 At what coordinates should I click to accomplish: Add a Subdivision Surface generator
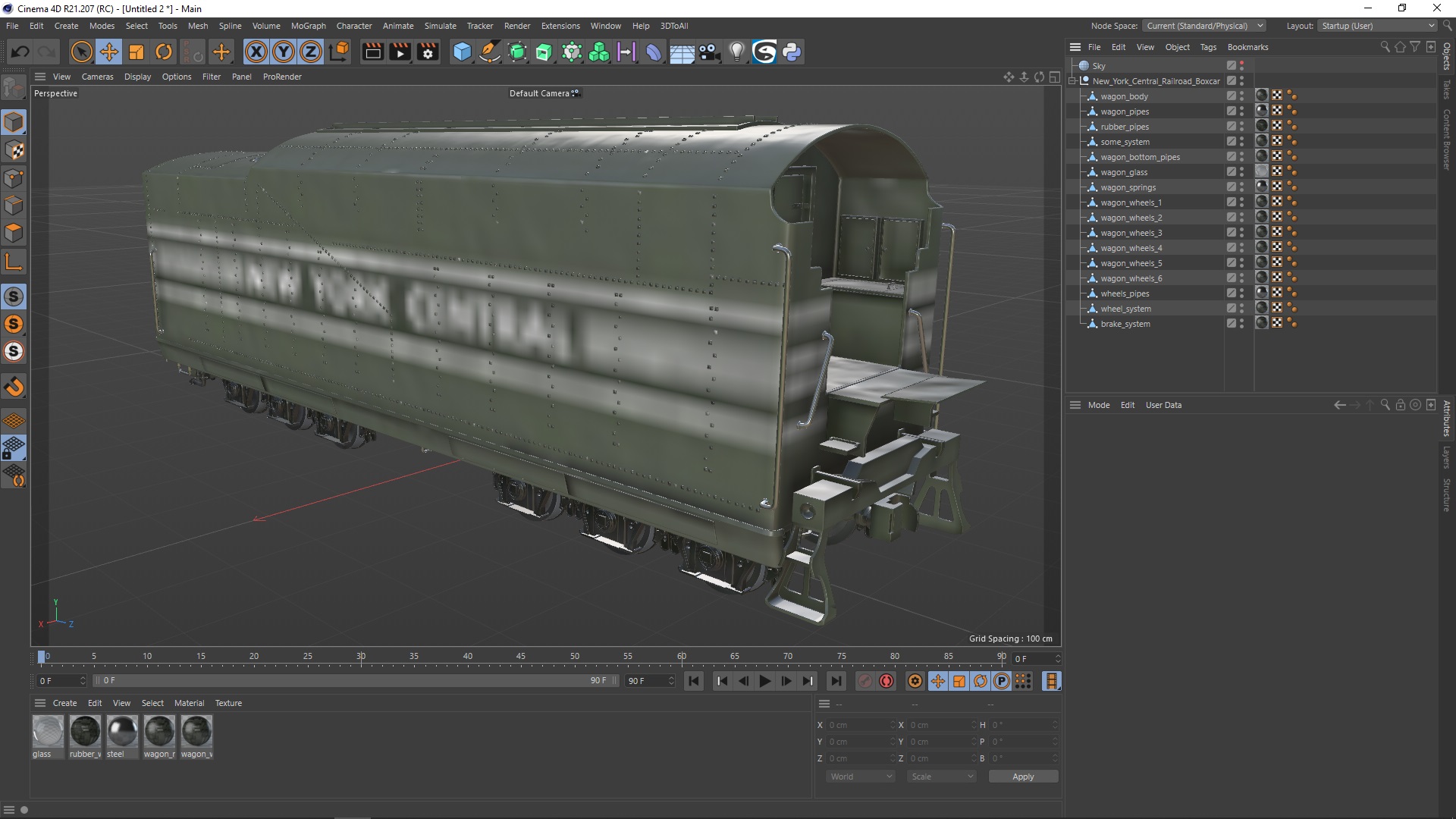tap(517, 52)
